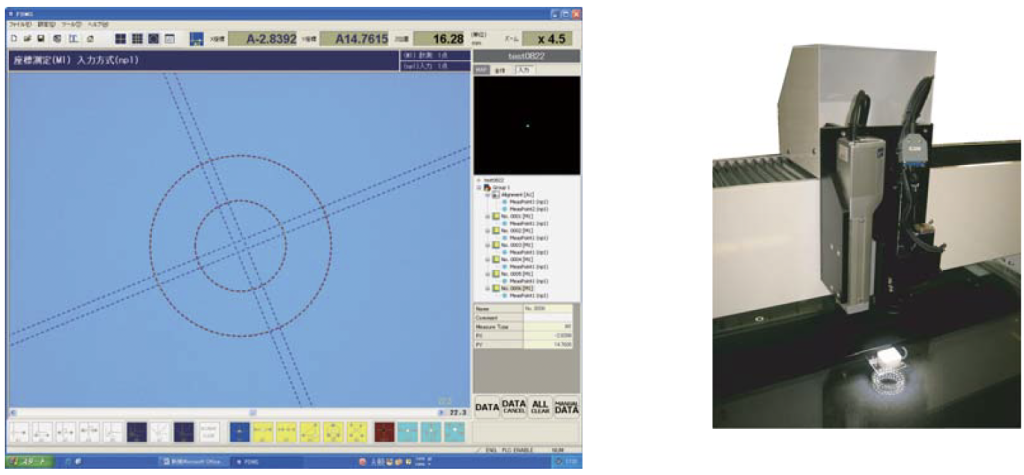1024x475 pixels.
Task: Click the calendar-style table icon in toolbar
Action: (170, 39)
